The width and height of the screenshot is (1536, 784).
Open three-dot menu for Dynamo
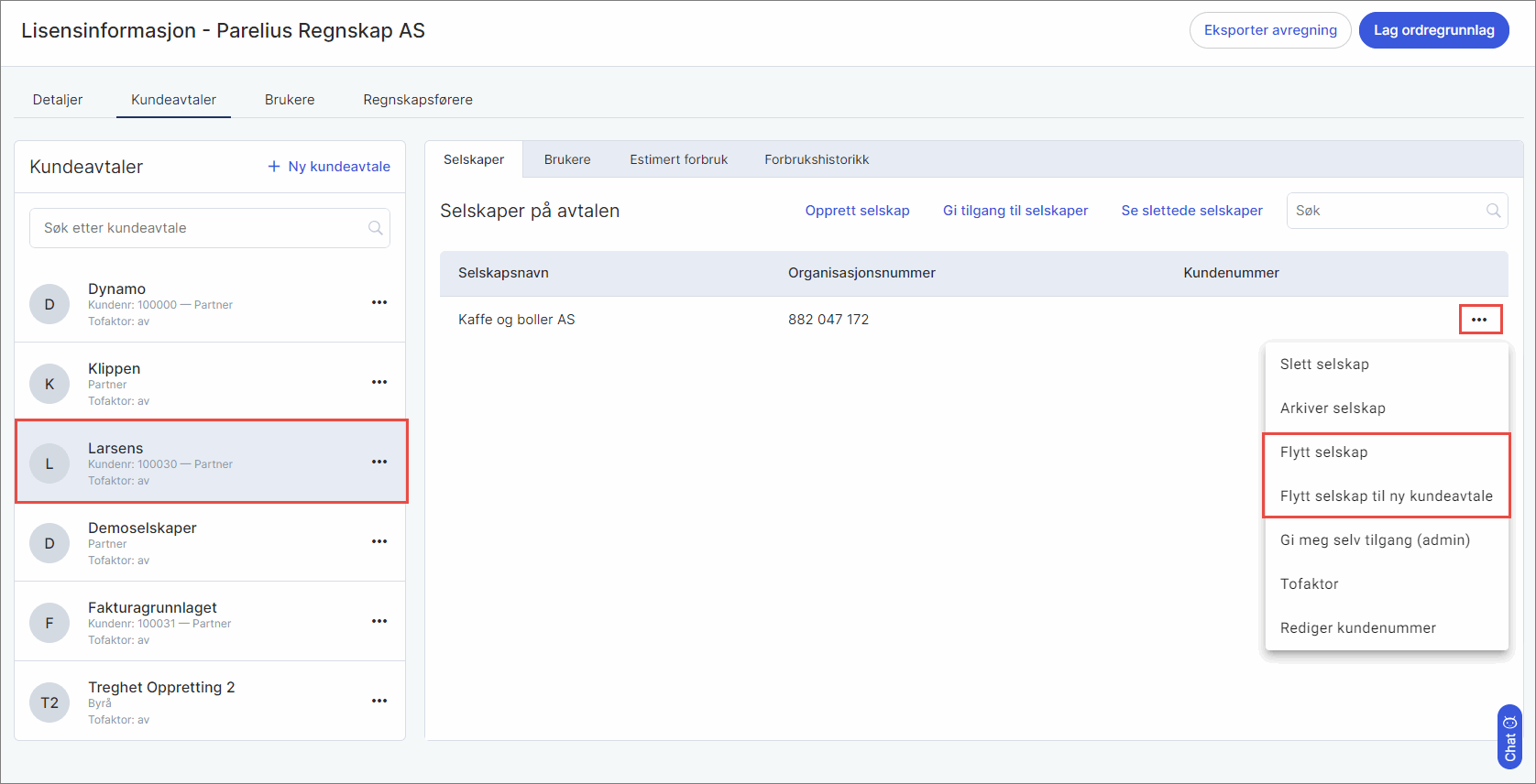(379, 302)
